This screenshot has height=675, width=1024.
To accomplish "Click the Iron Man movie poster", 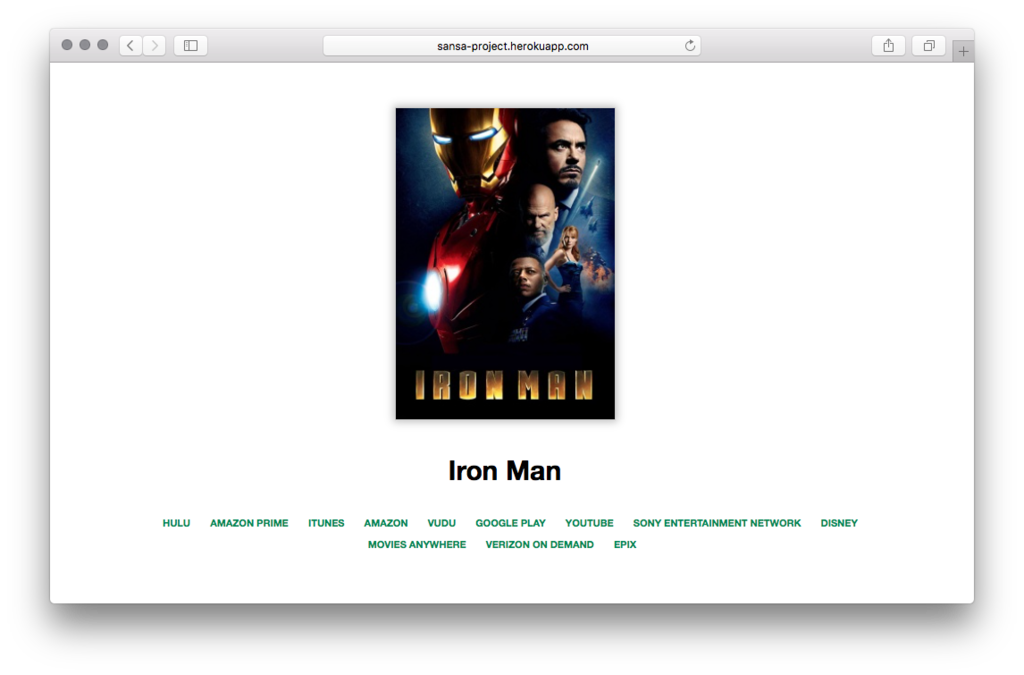I will pos(505,263).
